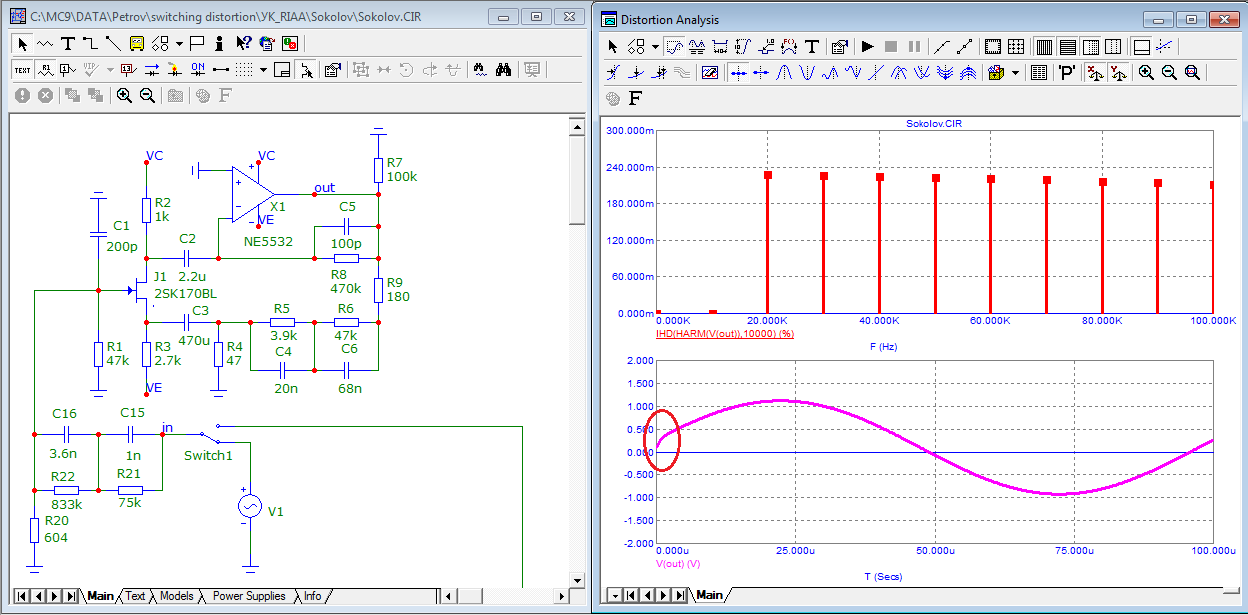Click Run analysis play button
This screenshot has height=615, width=1248.
click(x=867, y=46)
